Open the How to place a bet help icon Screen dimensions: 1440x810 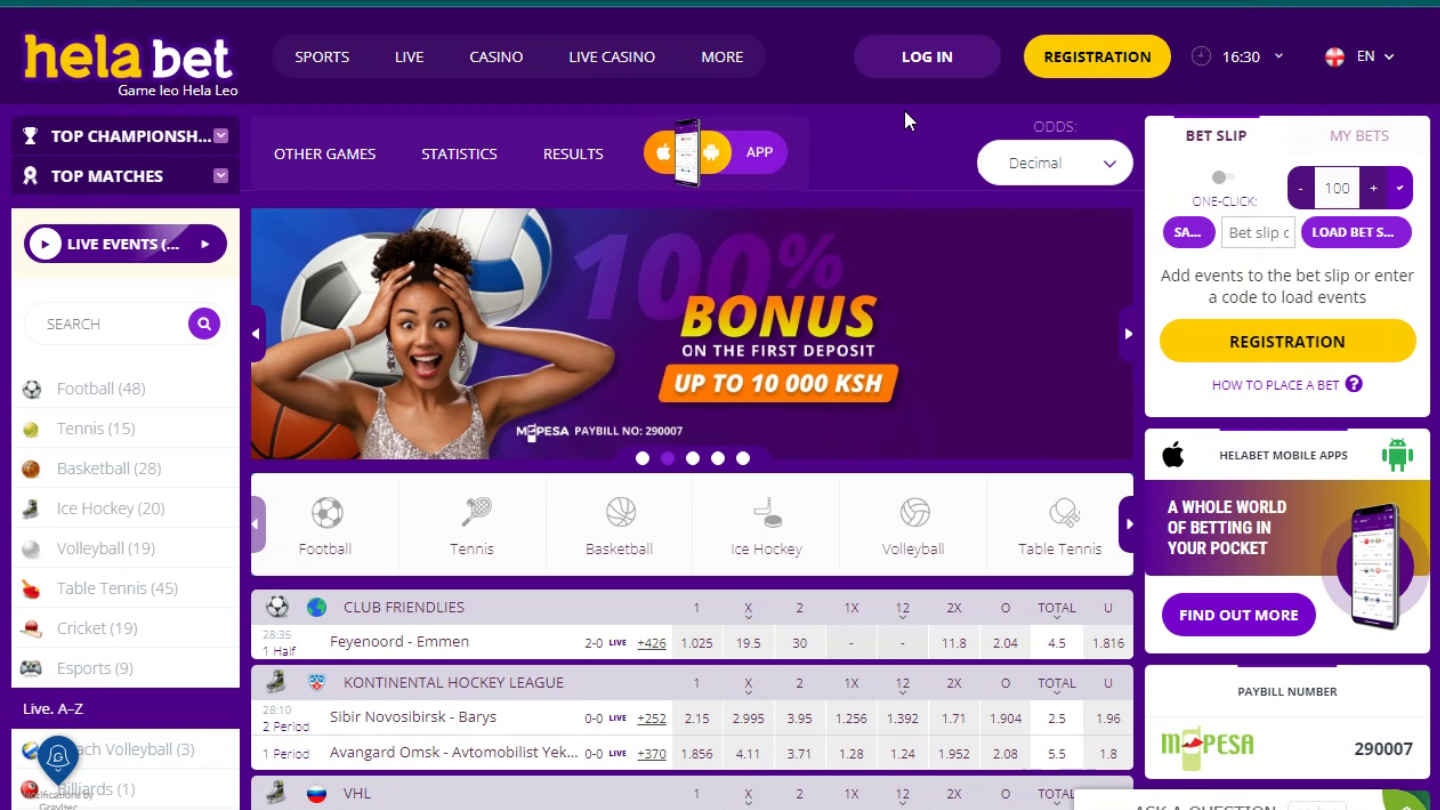pyautogui.click(x=1354, y=384)
